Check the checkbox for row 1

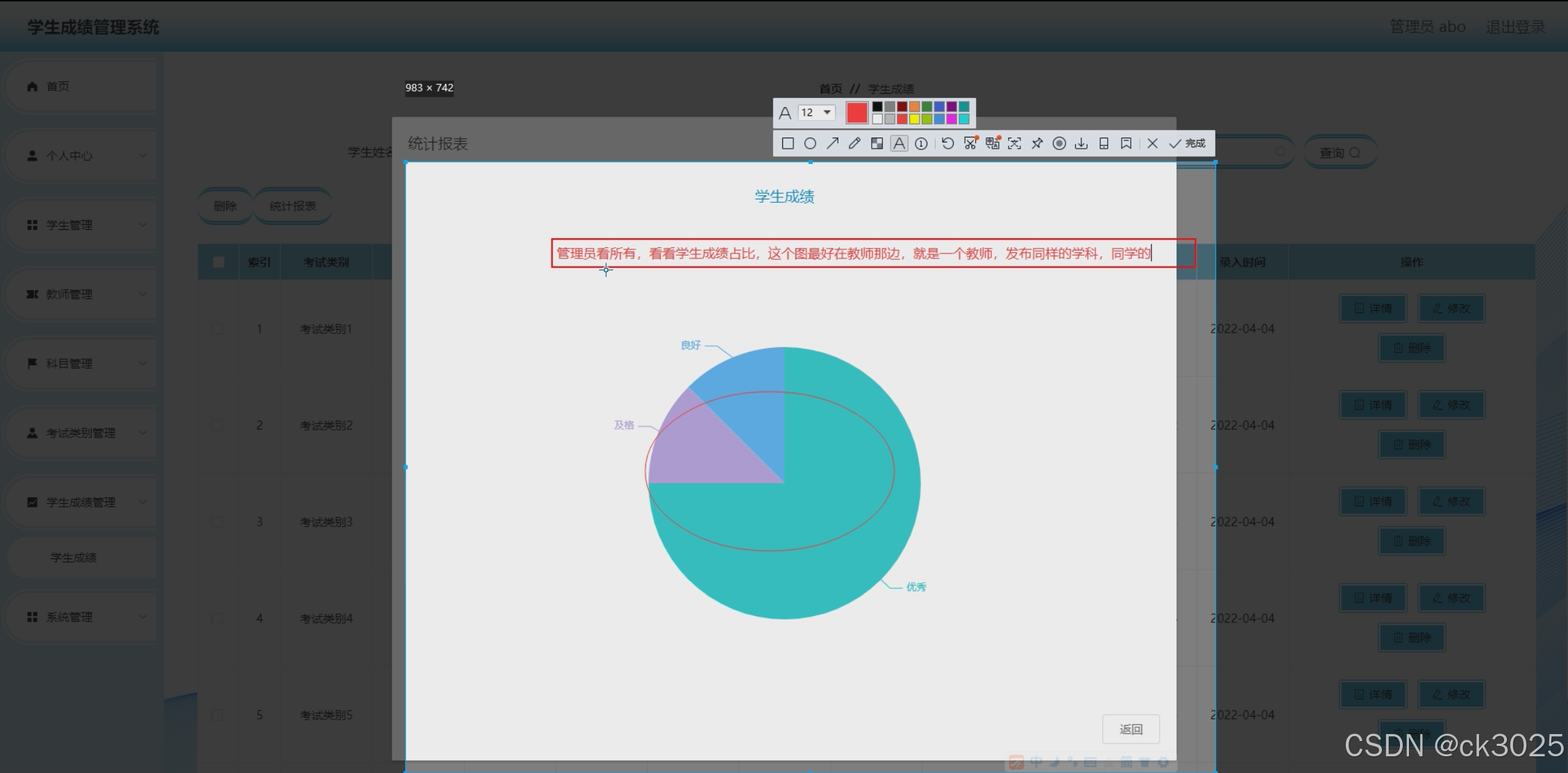coord(217,329)
